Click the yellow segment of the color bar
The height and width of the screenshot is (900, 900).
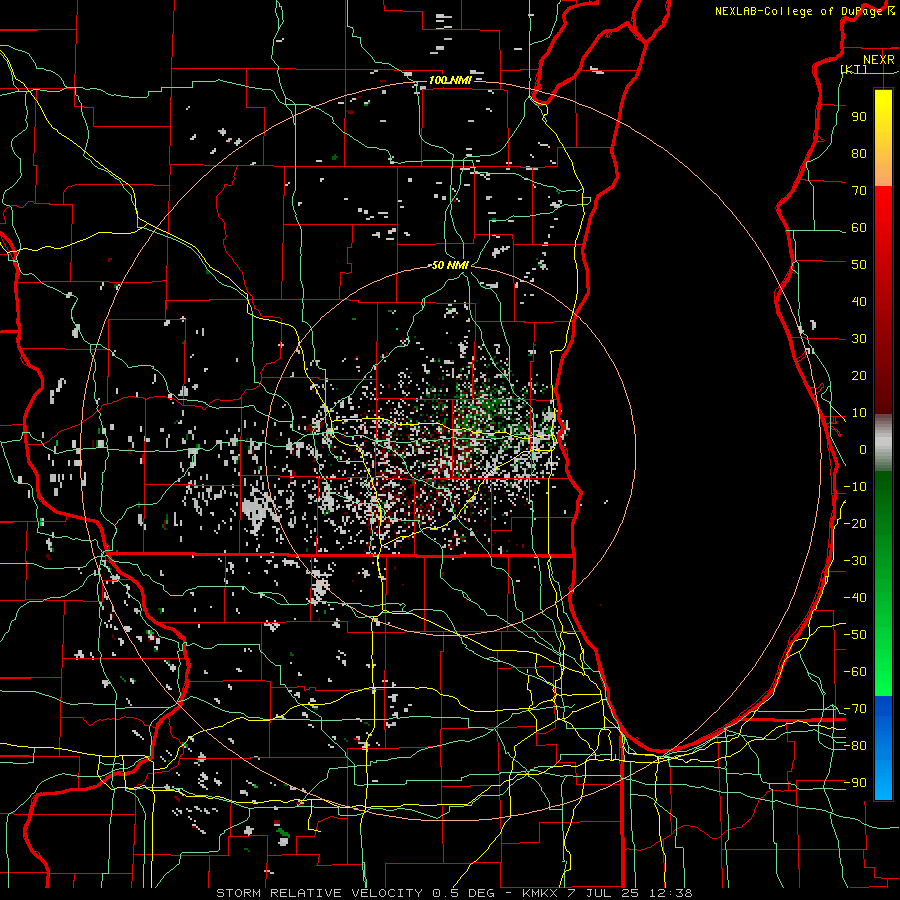point(883,138)
